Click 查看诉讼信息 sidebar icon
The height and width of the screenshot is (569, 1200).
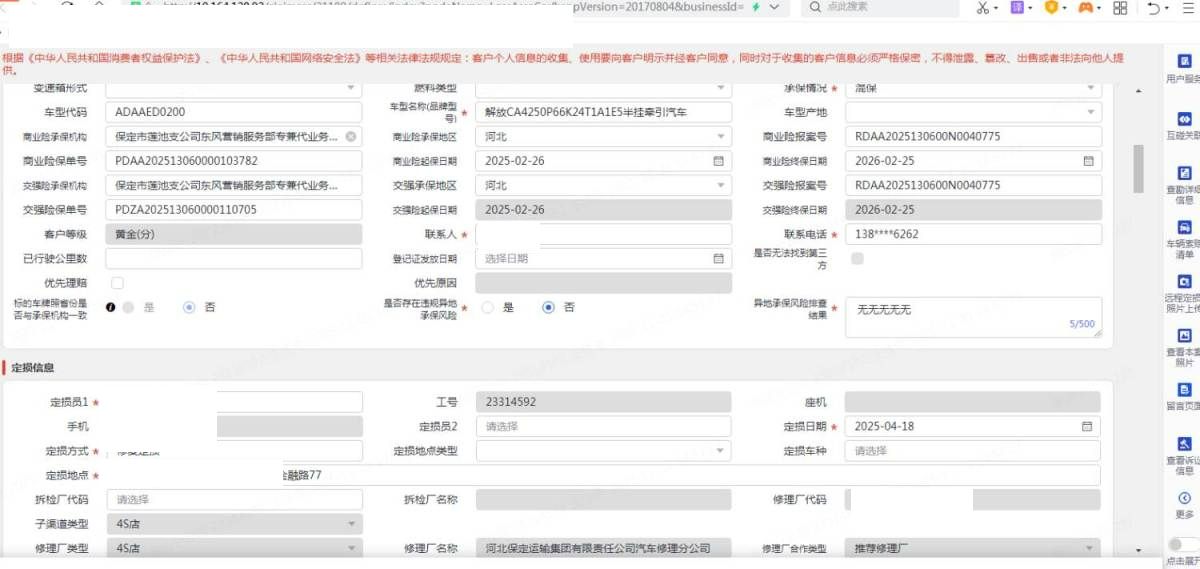tap(1185, 444)
